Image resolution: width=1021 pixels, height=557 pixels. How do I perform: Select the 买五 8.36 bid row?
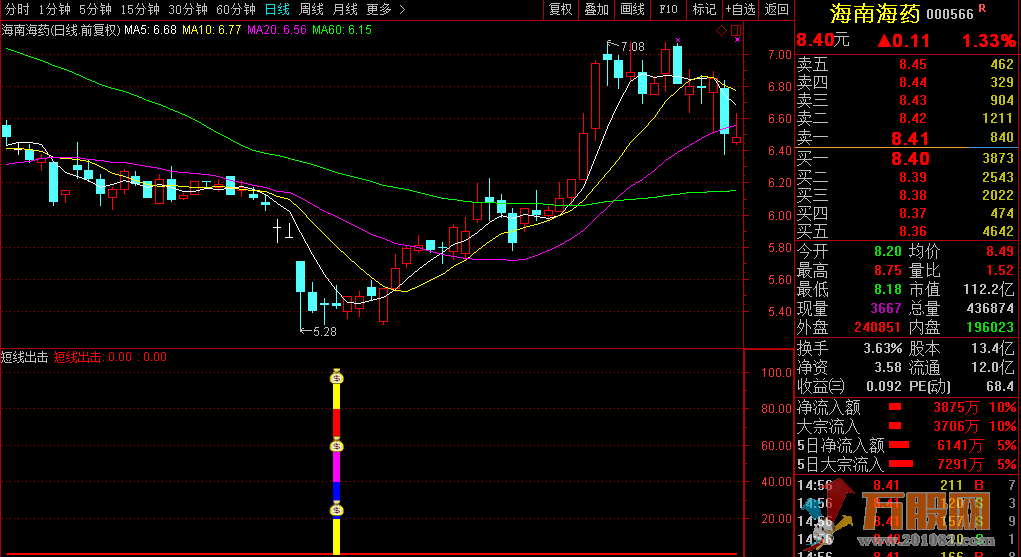(x=906, y=231)
